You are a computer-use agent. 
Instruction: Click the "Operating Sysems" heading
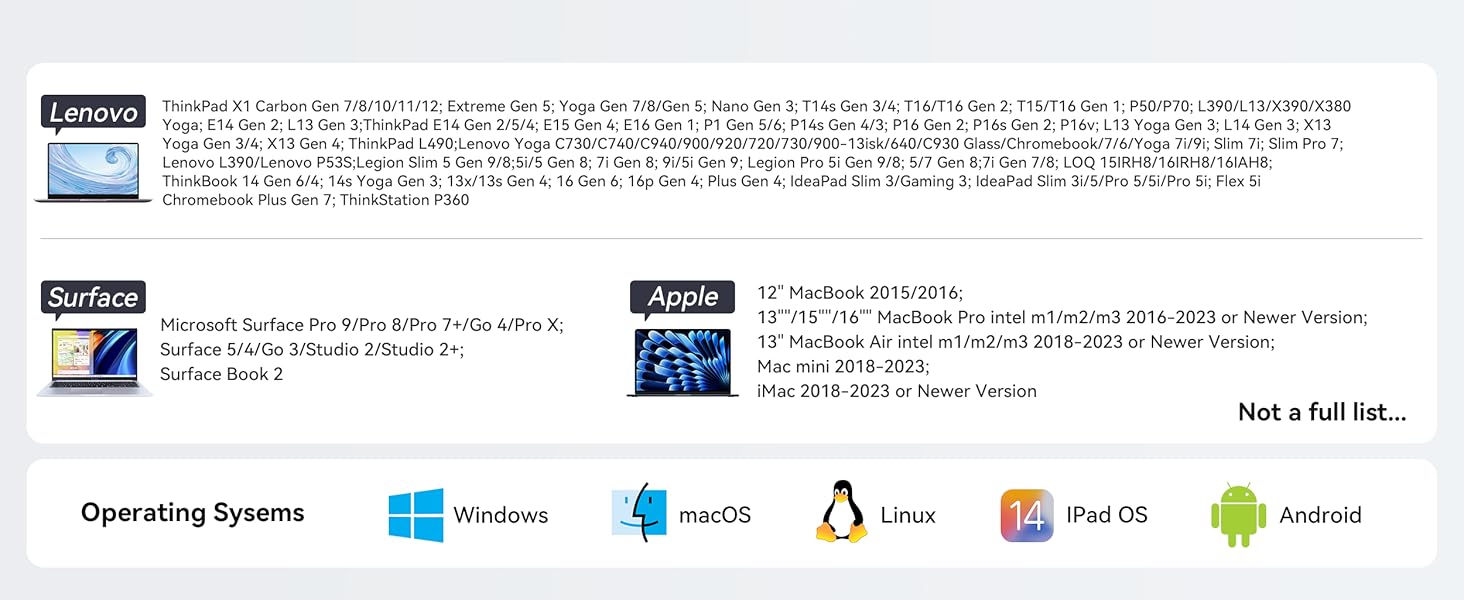pos(192,513)
